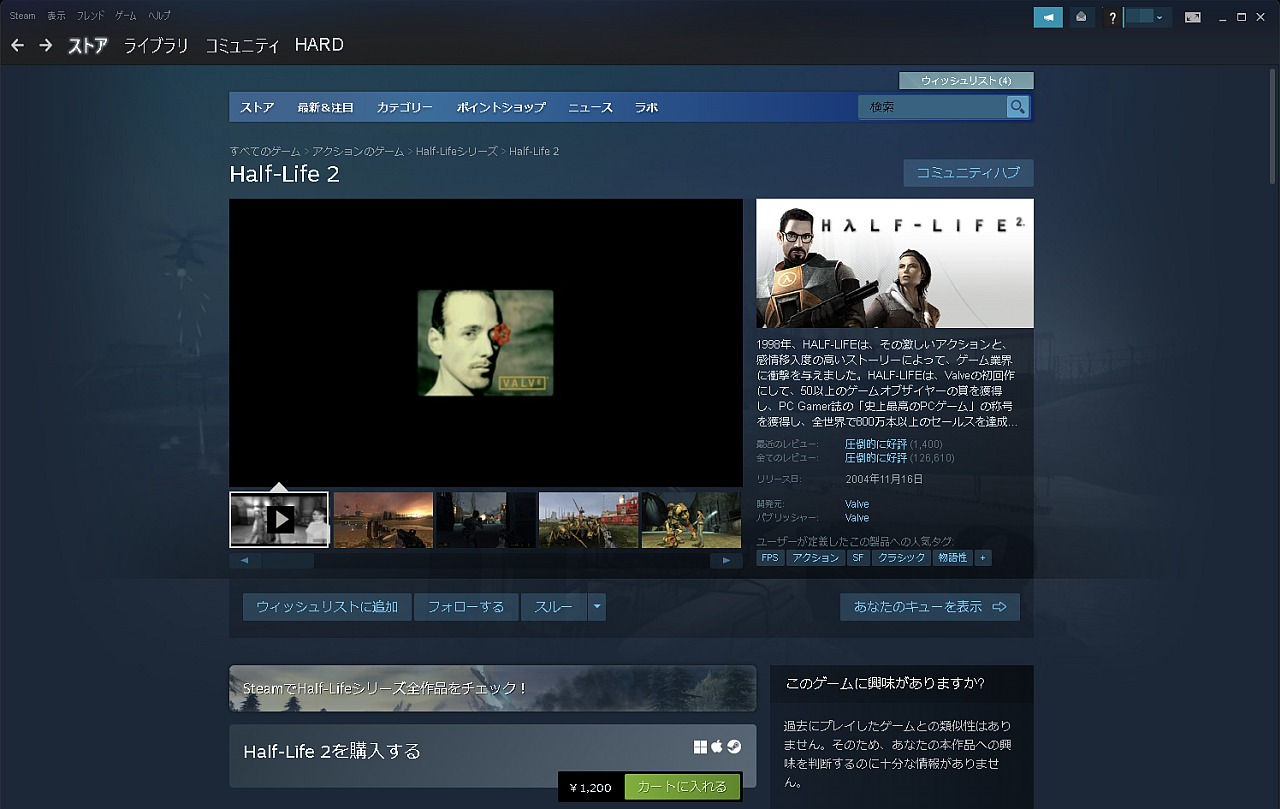Select the 物語性 tag
This screenshot has width=1280, height=809.
[952, 558]
